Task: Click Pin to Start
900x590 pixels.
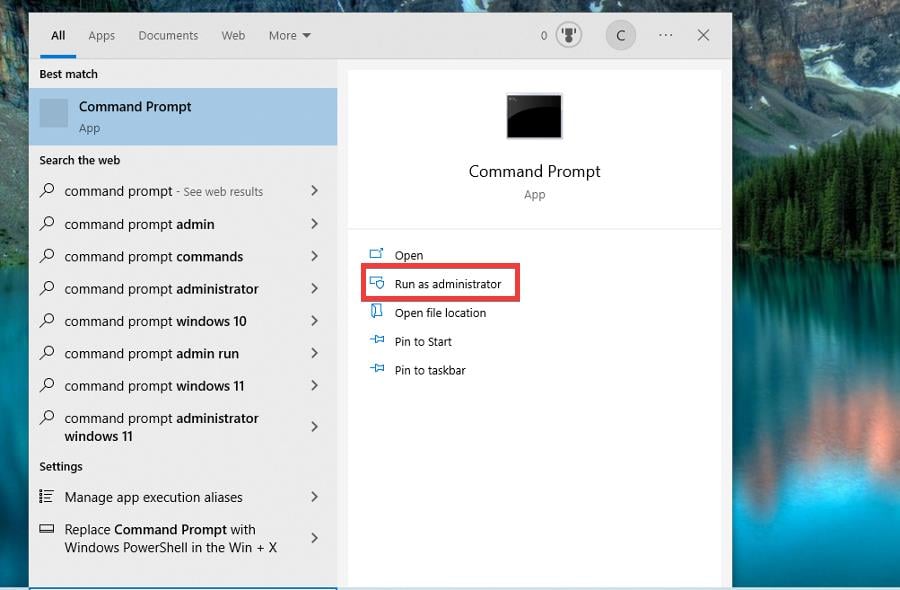Action: 423,341
